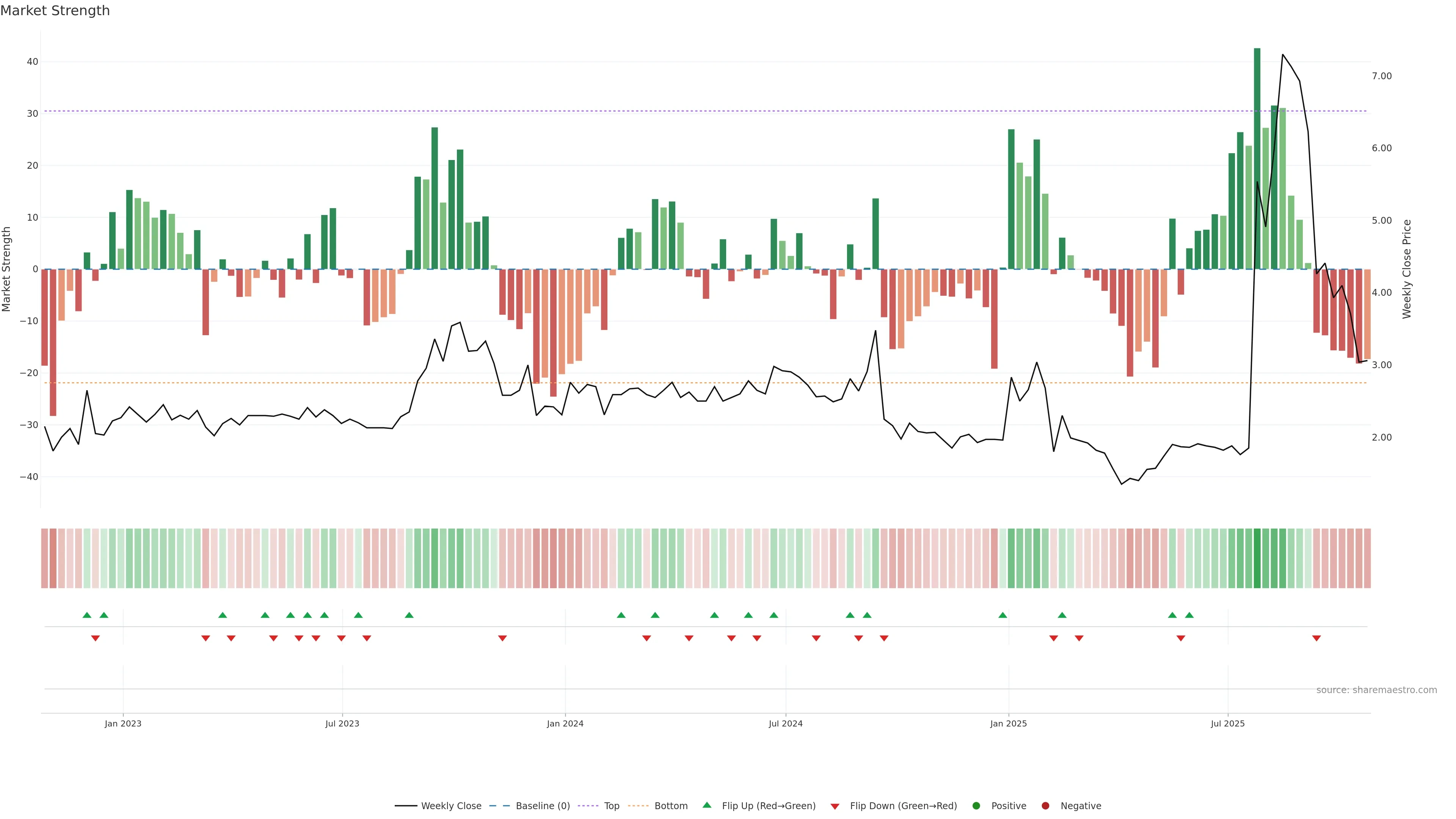The image size is (1456, 819).
Task: Click the Market Strength y-axis title
Action: [7, 269]
